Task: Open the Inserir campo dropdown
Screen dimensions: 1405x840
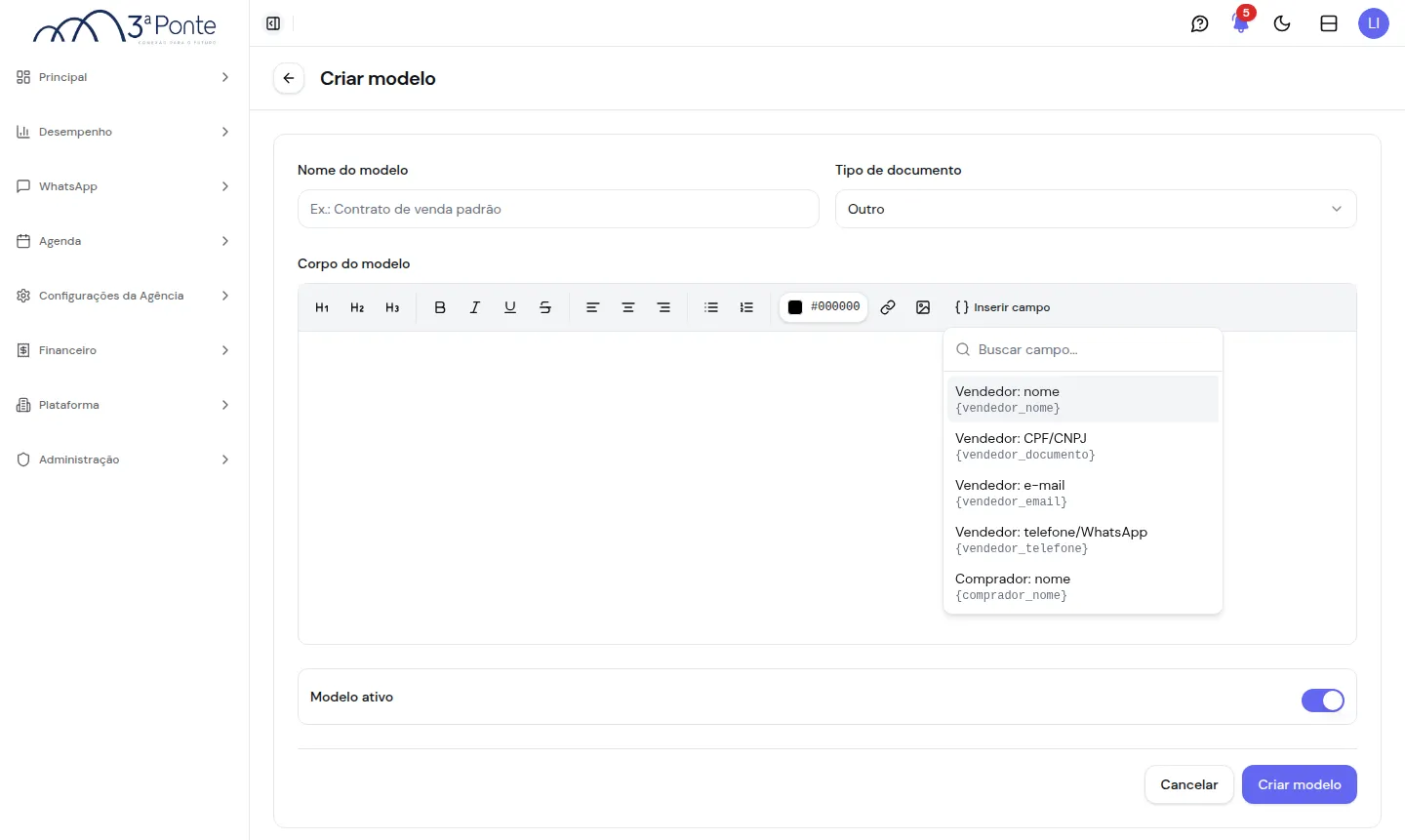Action: [x=1002, y=307]
